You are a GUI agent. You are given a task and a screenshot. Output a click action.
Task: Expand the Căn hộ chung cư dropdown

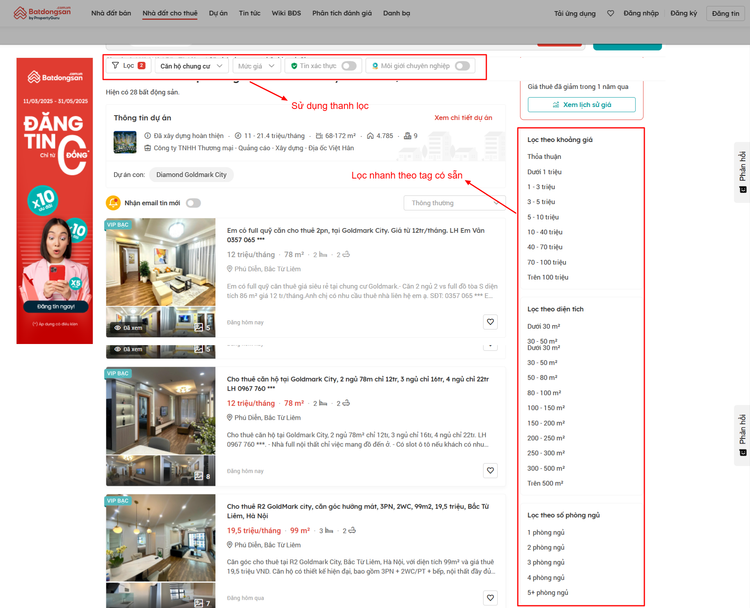point(191,66)
